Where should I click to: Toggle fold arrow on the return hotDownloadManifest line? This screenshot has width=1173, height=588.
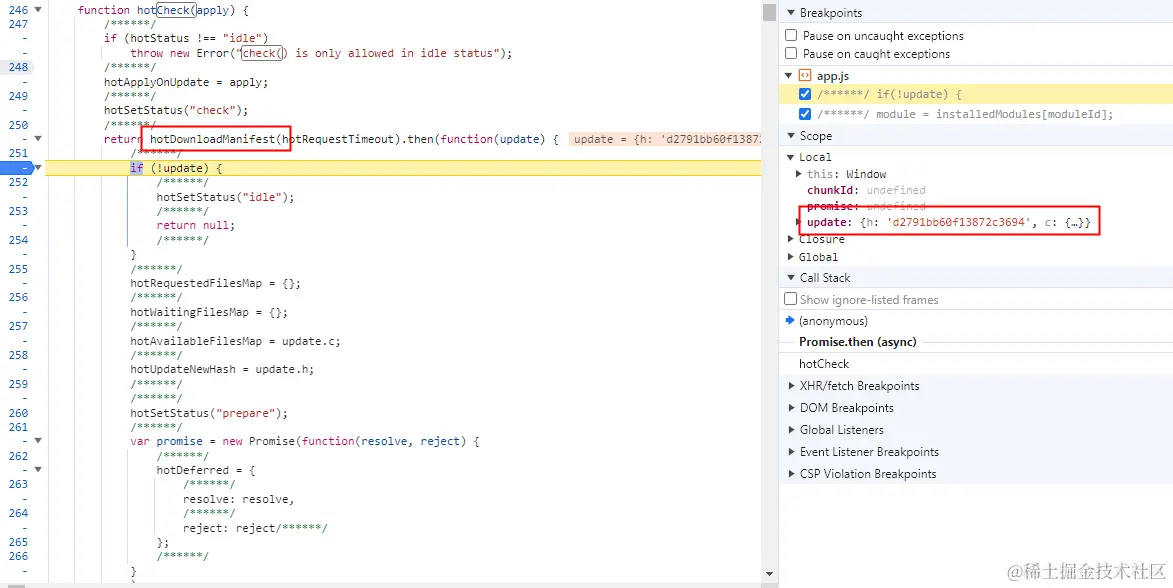[x=38, y=139]
